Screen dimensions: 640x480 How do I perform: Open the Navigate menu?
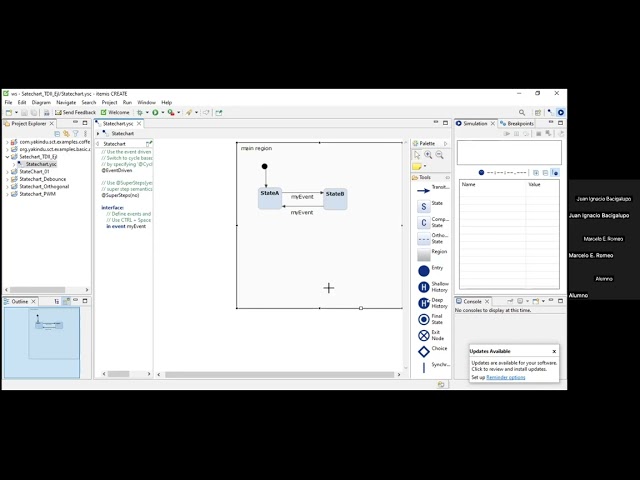pos(66,102)
